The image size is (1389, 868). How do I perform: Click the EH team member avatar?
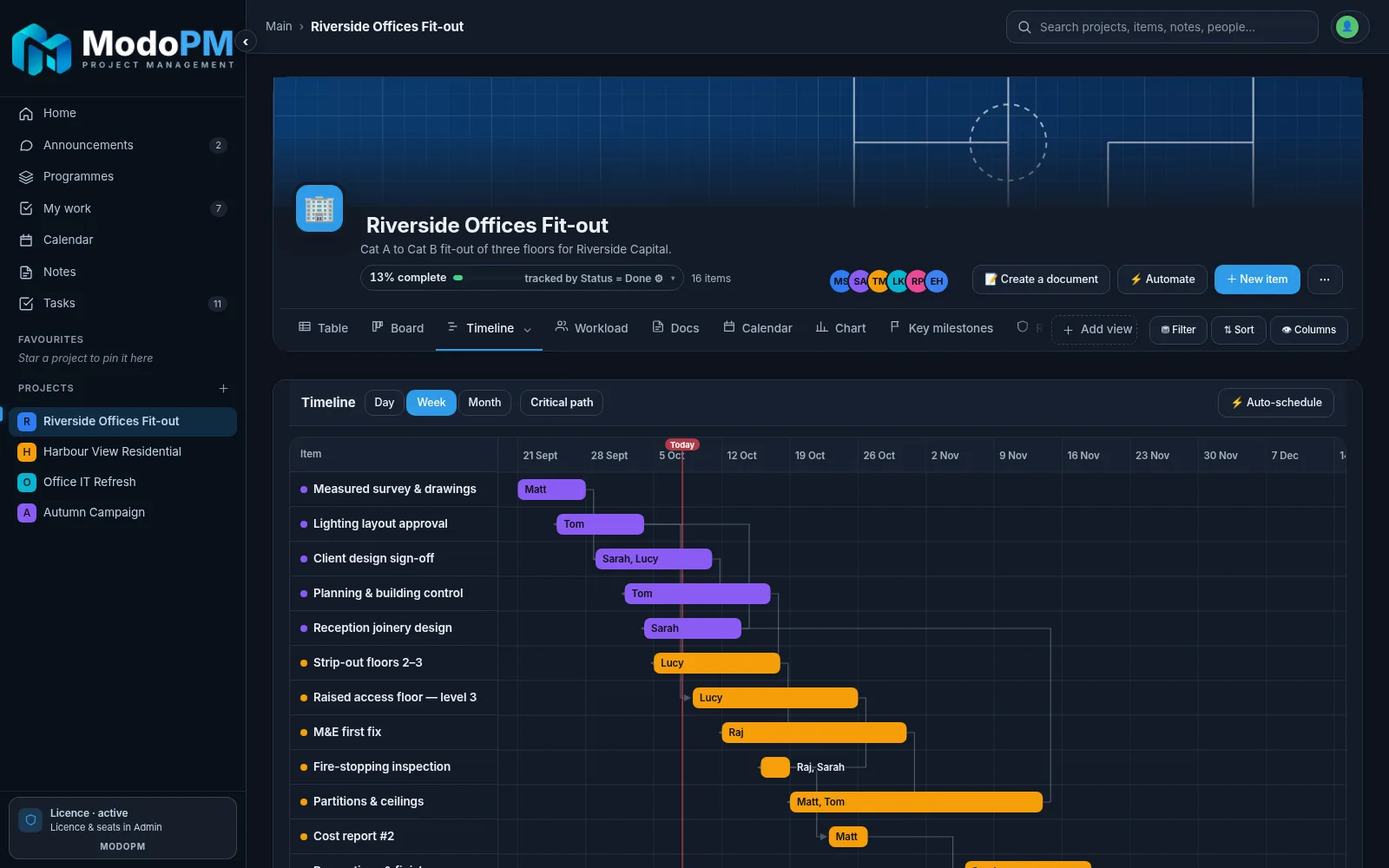[937, 281]
